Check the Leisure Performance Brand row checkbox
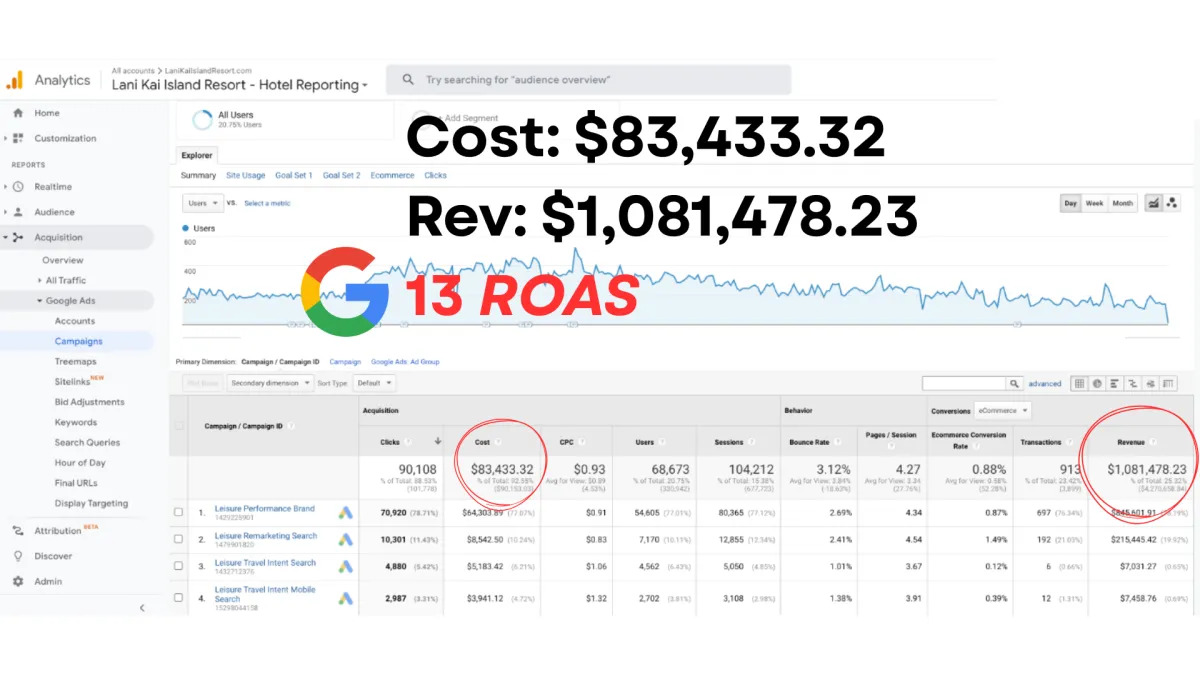Viewport: 1200px width, 675px height. (179, 512)
